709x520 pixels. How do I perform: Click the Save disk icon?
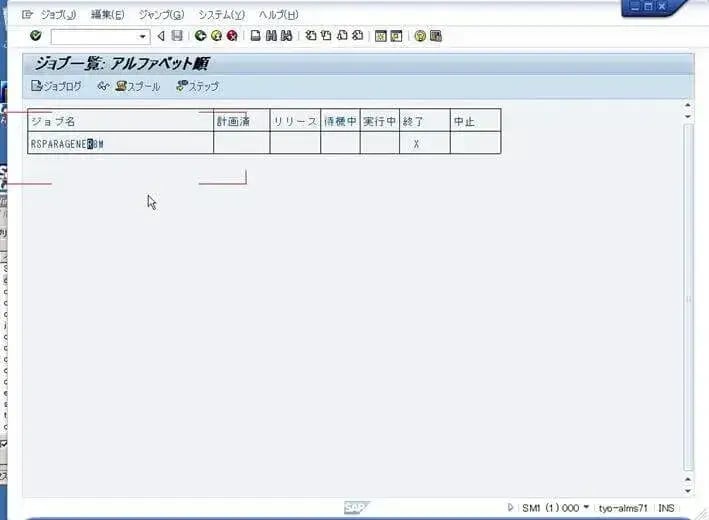pyautogui.click(x=177, y=36)
